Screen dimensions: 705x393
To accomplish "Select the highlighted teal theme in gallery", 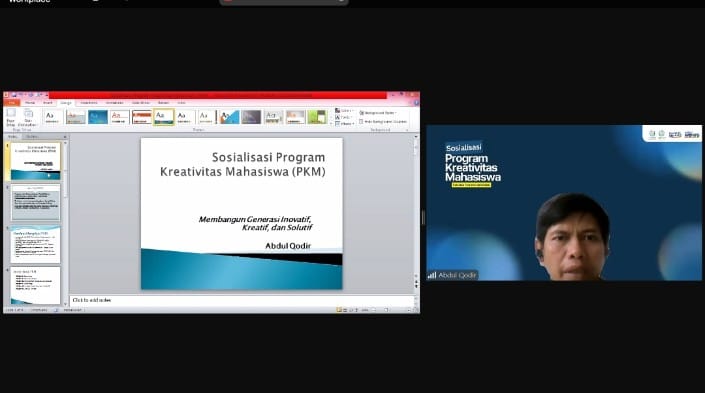I will pyautogui.click(x=164, y=117).
